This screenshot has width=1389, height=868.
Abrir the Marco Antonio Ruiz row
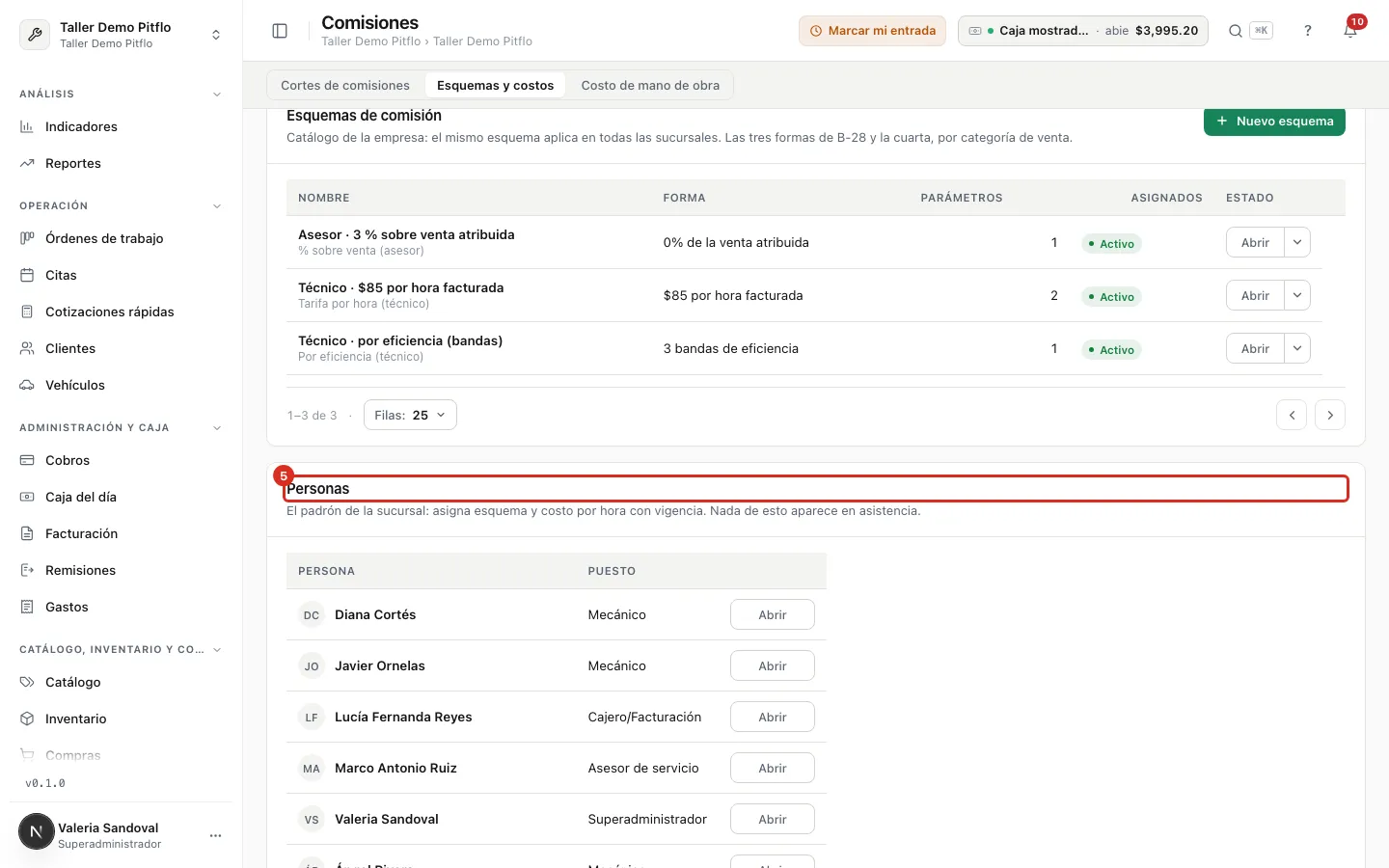(772, 768)
